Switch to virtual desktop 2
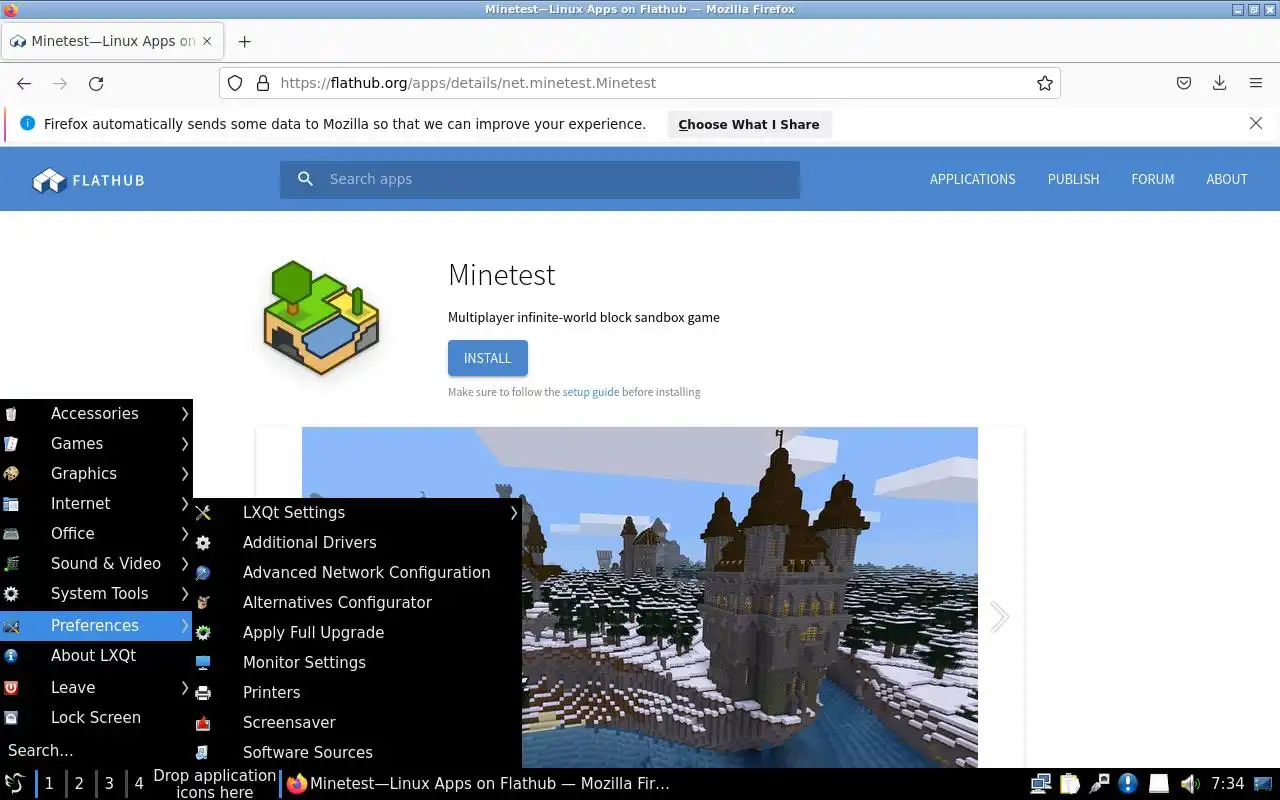 click(x=79, y=783)
